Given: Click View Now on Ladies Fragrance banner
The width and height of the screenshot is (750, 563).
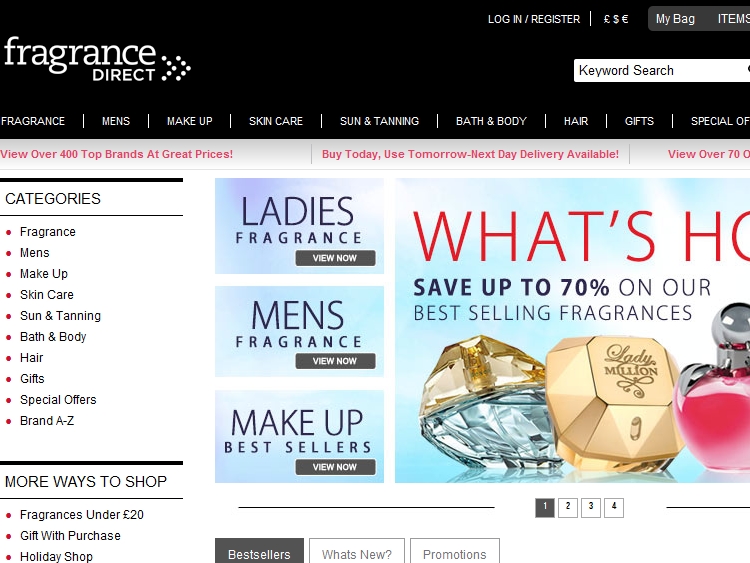Looking at the screenshot, I should (335, 258).
